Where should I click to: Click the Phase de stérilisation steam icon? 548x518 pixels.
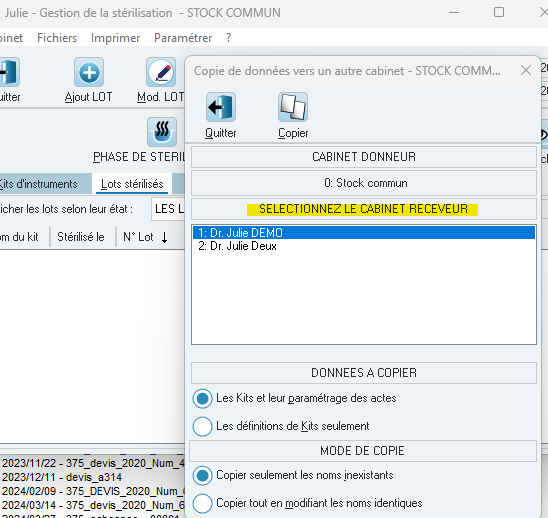162,132
